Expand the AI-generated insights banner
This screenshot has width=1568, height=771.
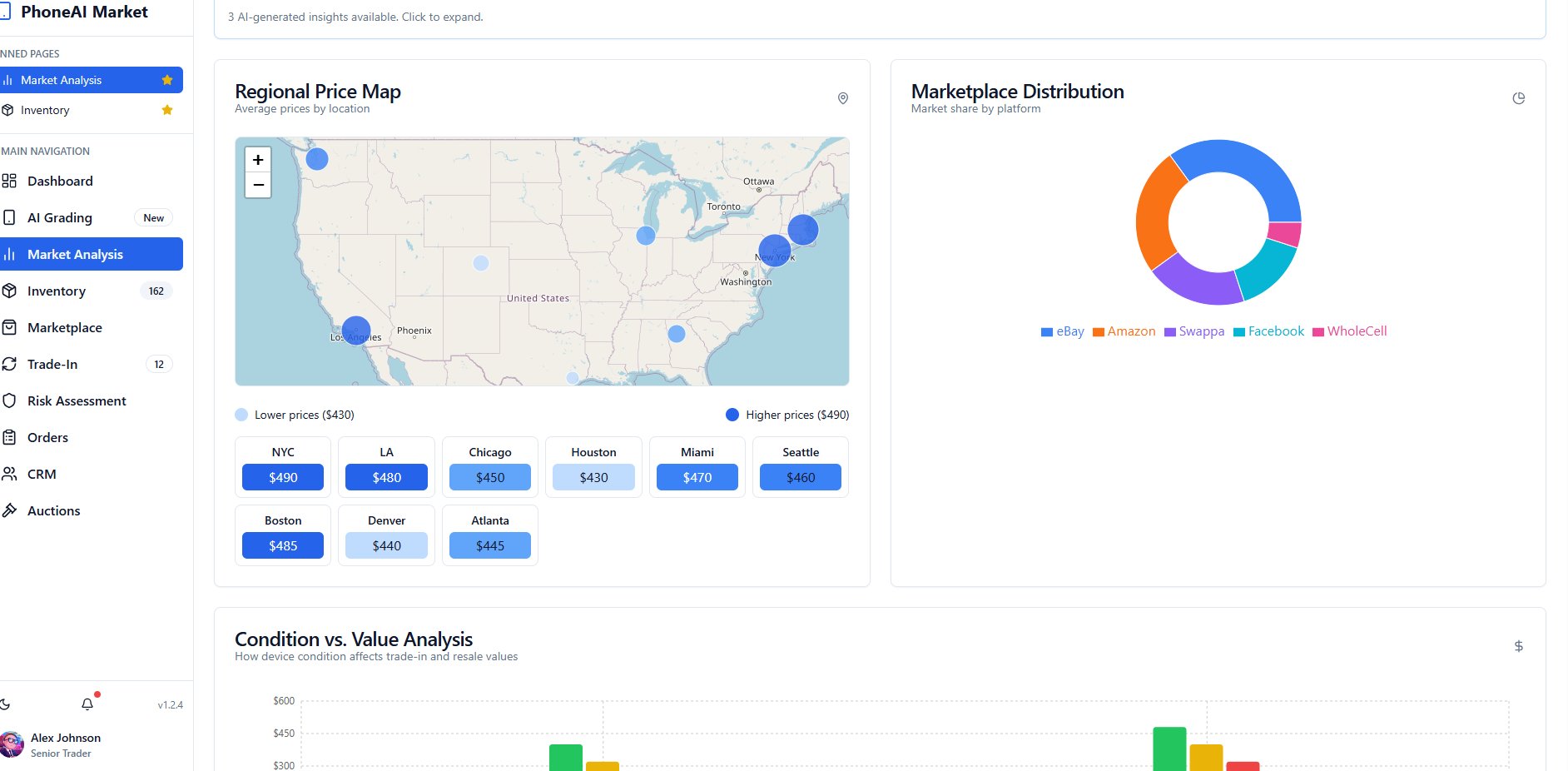pyautogui.click(x=880, y=17)
